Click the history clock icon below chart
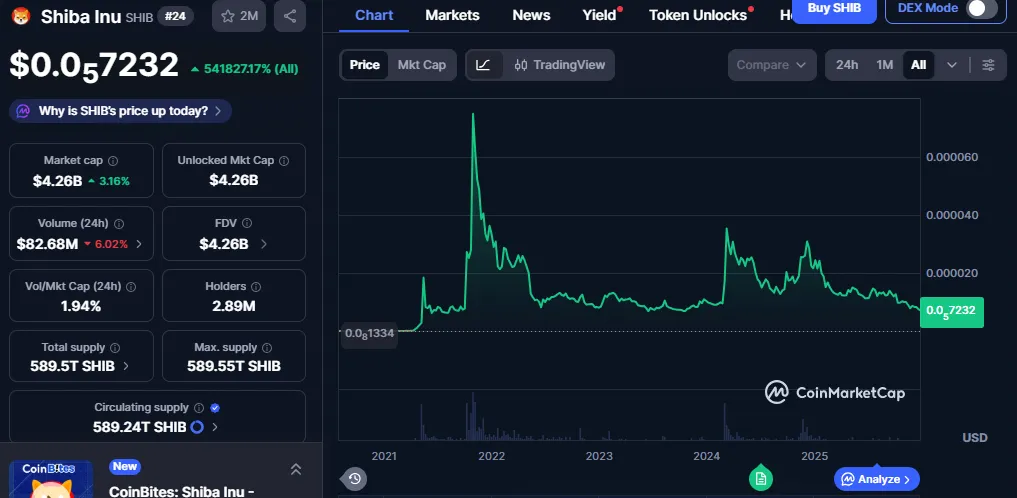 pyautogui.click(x=355, y=479)
